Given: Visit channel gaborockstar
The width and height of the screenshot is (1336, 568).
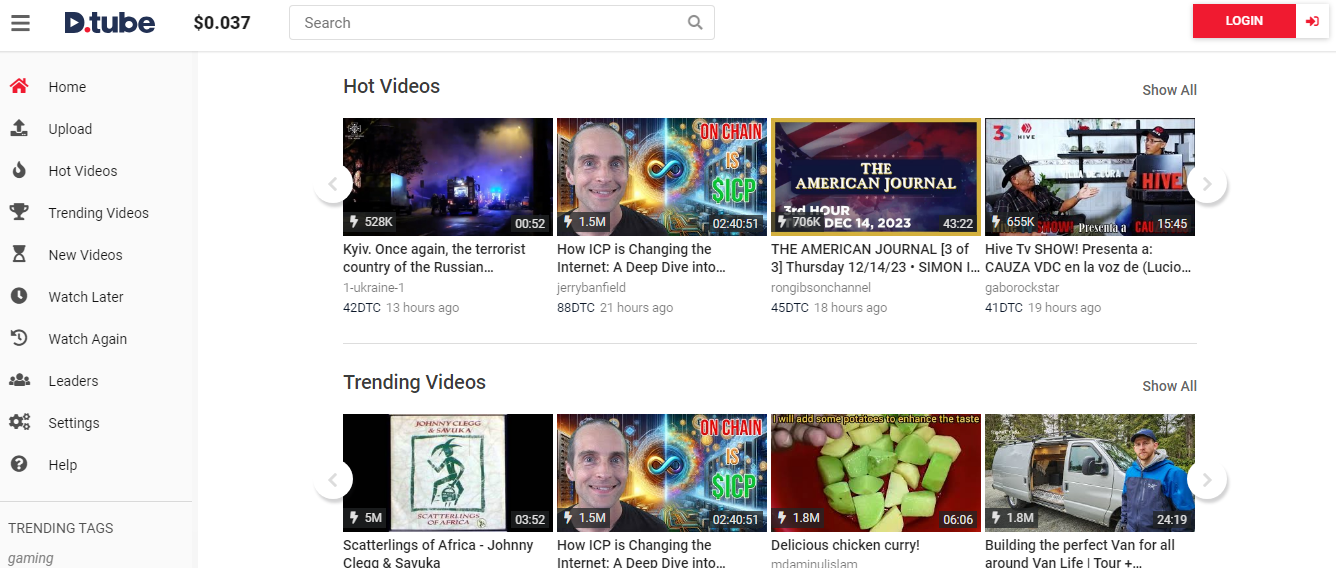Looking at the screenshot, I should tap(1022, 287).
